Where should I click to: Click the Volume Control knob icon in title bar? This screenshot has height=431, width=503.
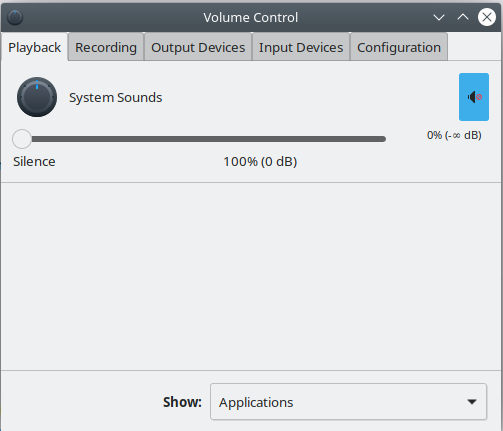(15, 17)
